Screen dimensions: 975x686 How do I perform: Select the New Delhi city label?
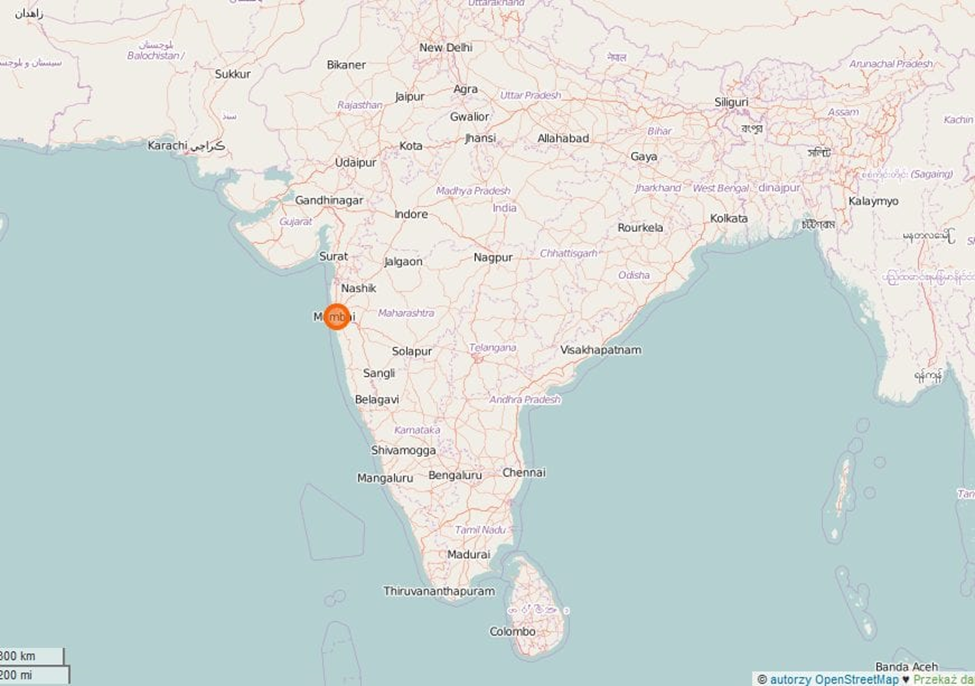tap(446, 47)
